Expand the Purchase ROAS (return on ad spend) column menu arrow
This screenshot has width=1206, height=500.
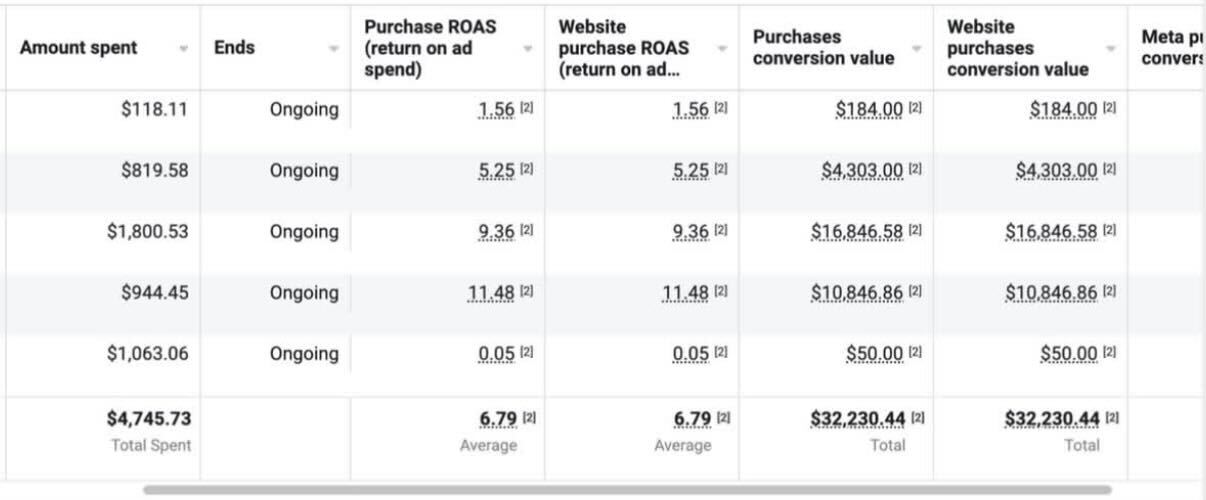[x=528, y=49]
